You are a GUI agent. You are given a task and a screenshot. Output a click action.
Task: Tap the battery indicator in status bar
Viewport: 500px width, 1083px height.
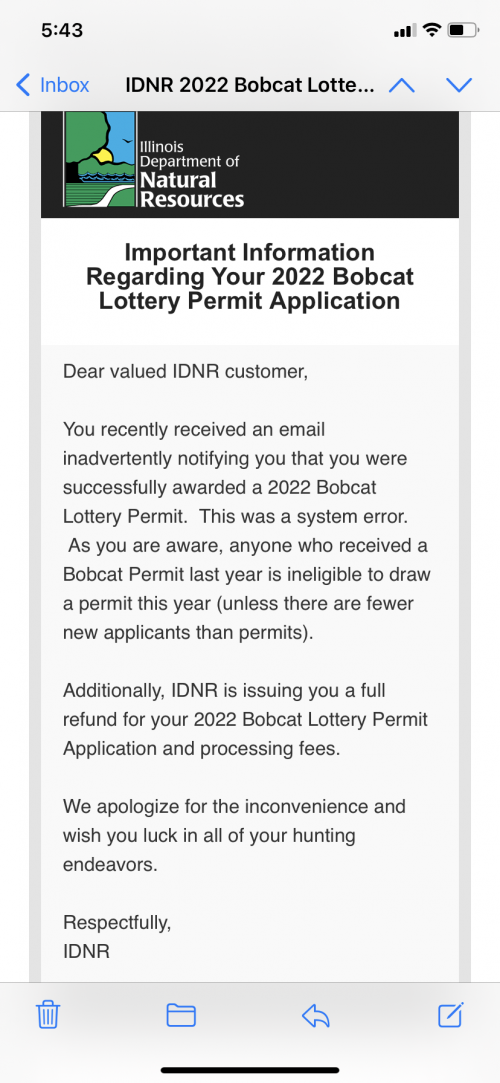[463, 30]
